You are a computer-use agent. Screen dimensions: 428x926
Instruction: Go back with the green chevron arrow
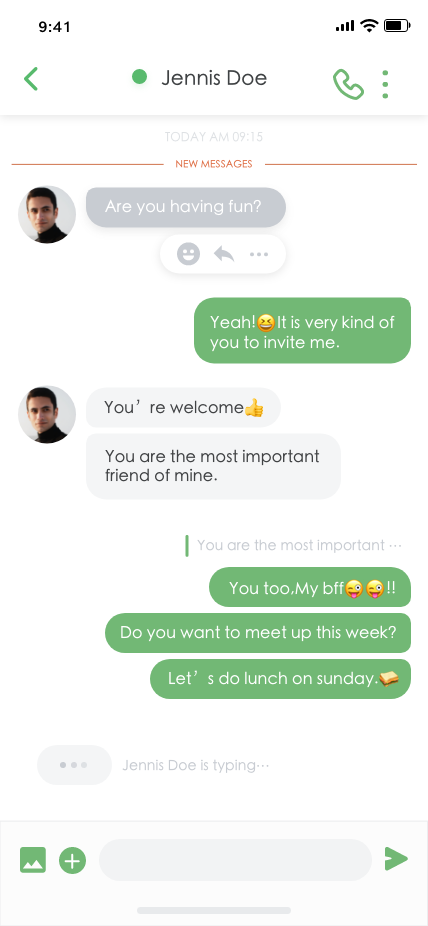point(31,79)
